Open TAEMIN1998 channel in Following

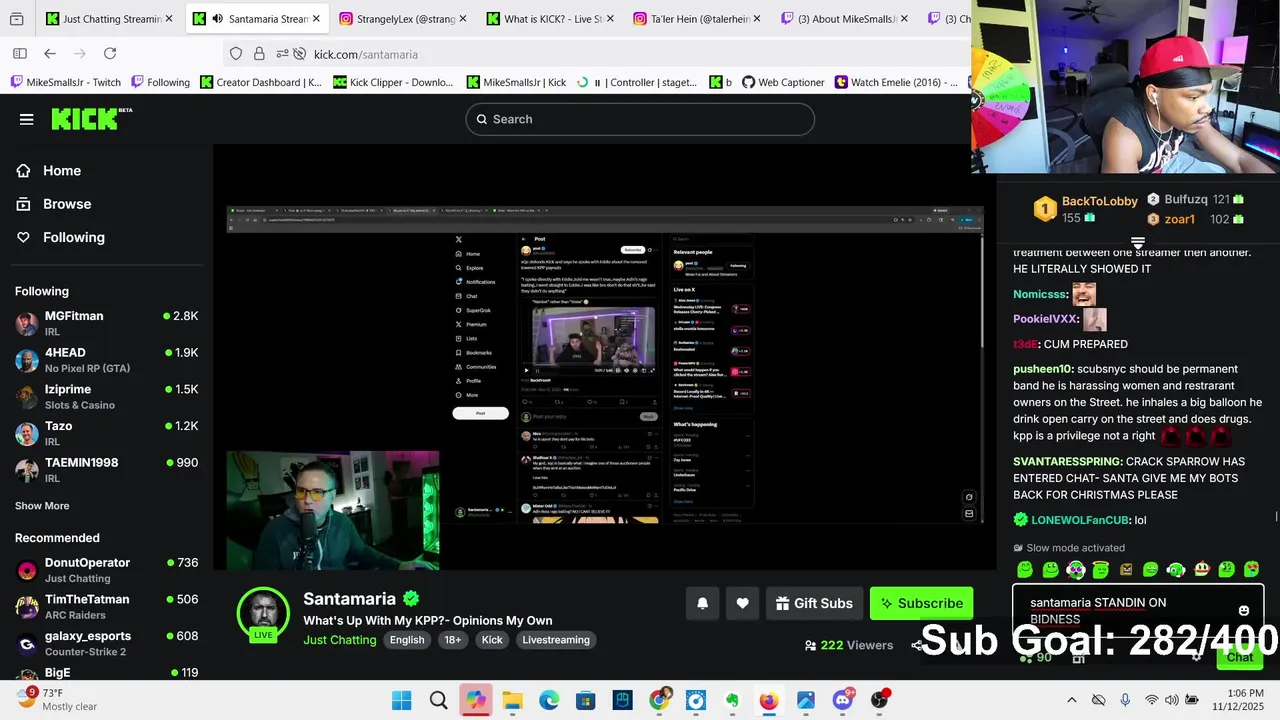pyautogui.click(x=107, y=470)
